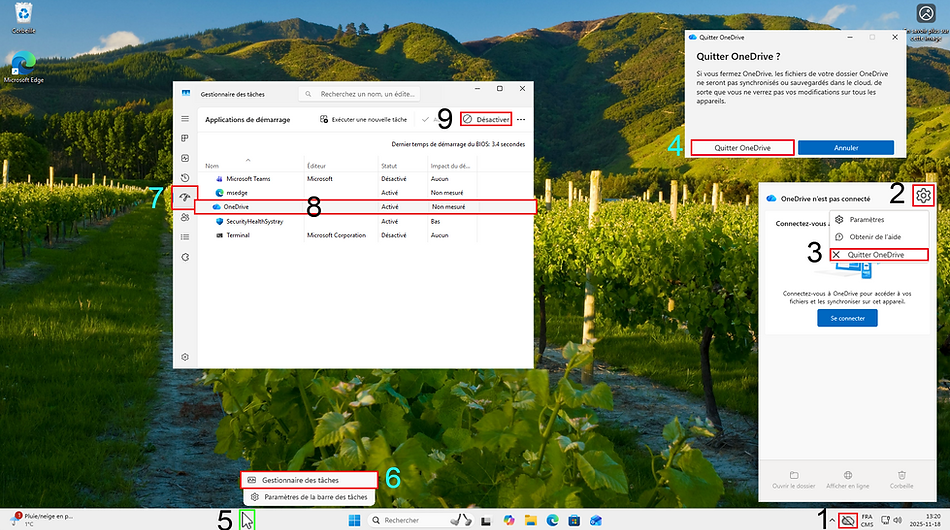The width and height of the screenshot is (950, 530).
Task: Open Microsoft Store from the taskbar
Action: point(574,520)
